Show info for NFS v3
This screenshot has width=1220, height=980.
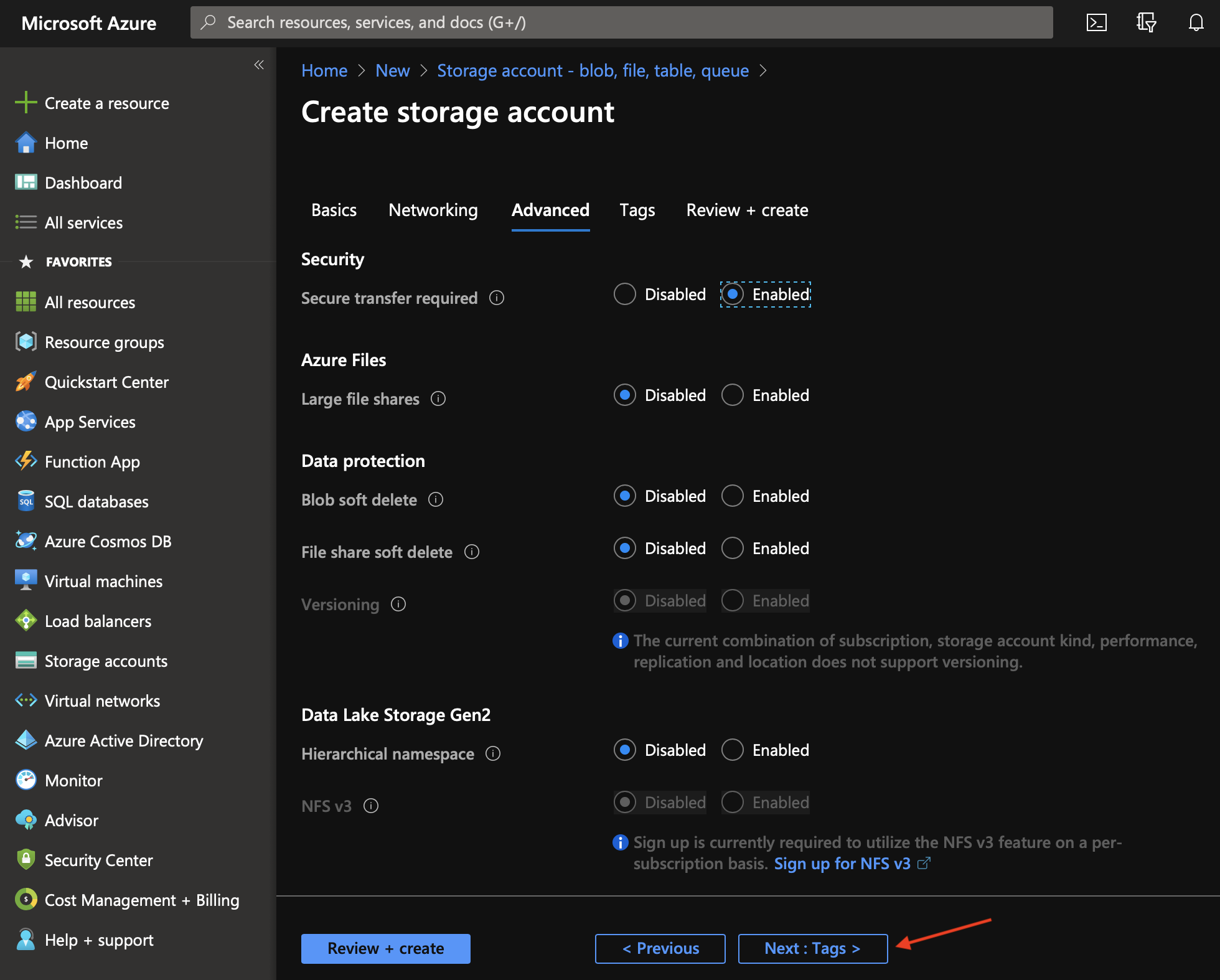[x=371, y=806]
